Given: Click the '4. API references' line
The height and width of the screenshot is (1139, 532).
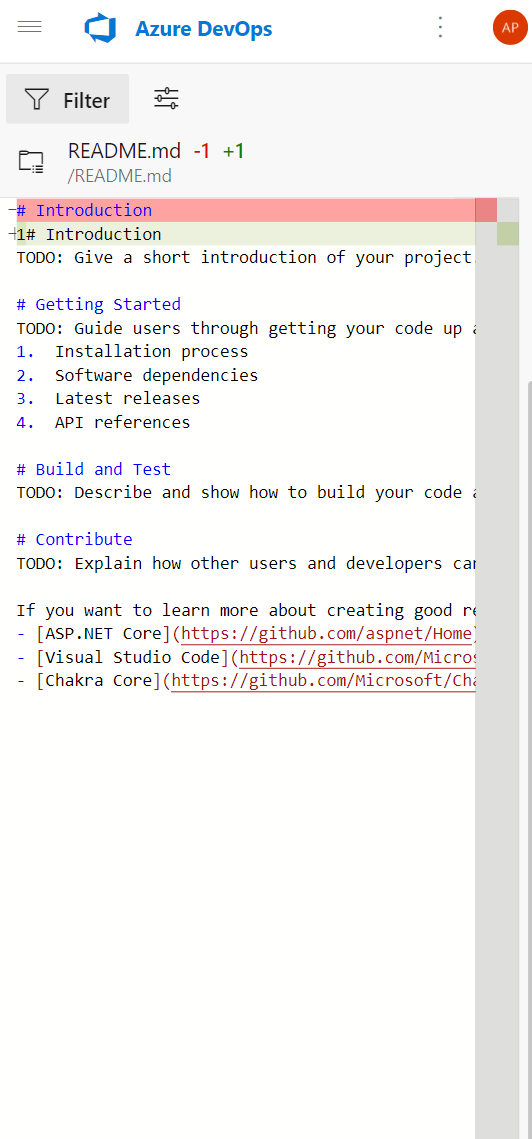Looking at the screenshot, I should [x=103, y=422].
